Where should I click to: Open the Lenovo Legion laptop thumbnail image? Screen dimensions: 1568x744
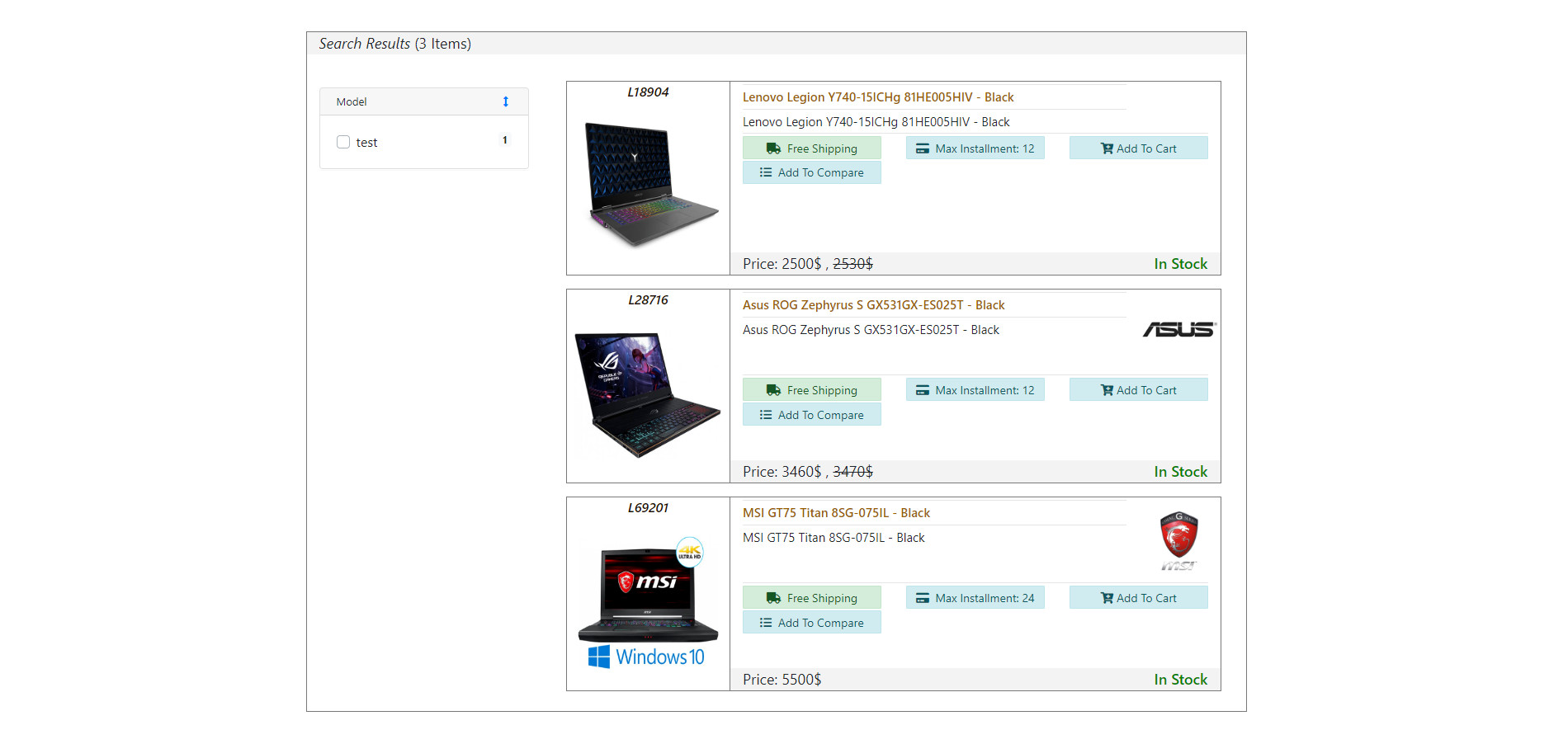[x=651, y=184]
